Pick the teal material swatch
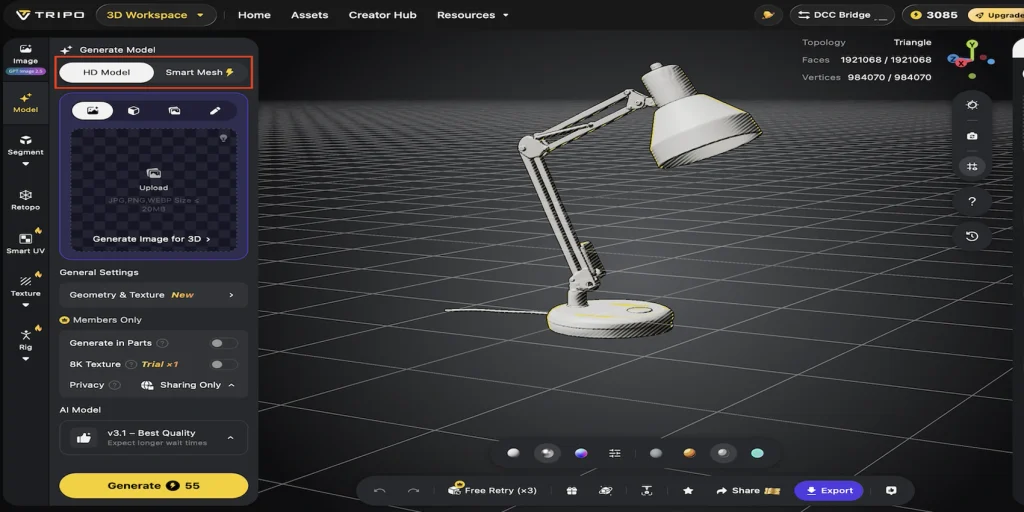1024x512 pixels. (x=757, y=453)
